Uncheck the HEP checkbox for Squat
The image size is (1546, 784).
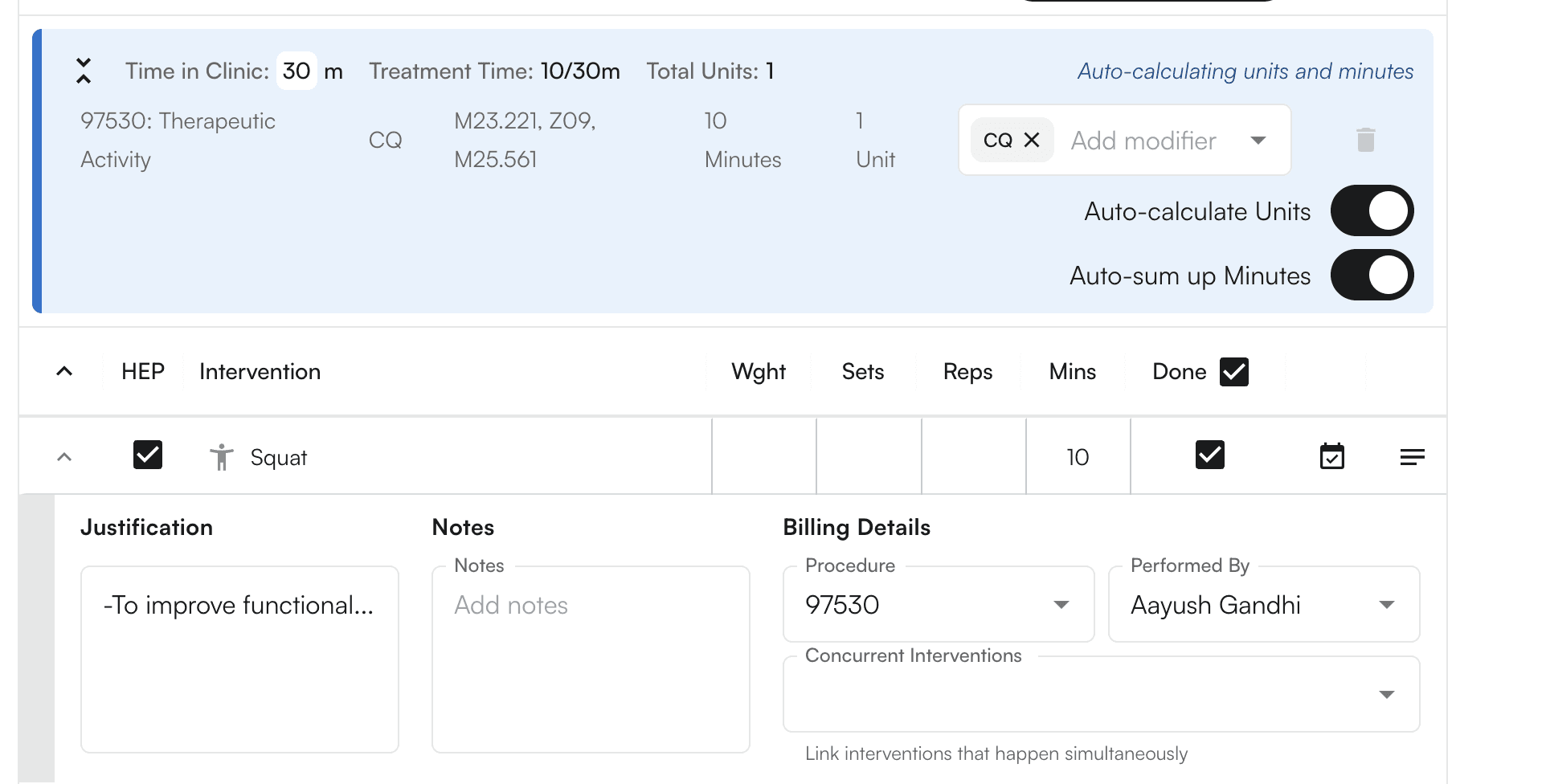tap(148, 455)
